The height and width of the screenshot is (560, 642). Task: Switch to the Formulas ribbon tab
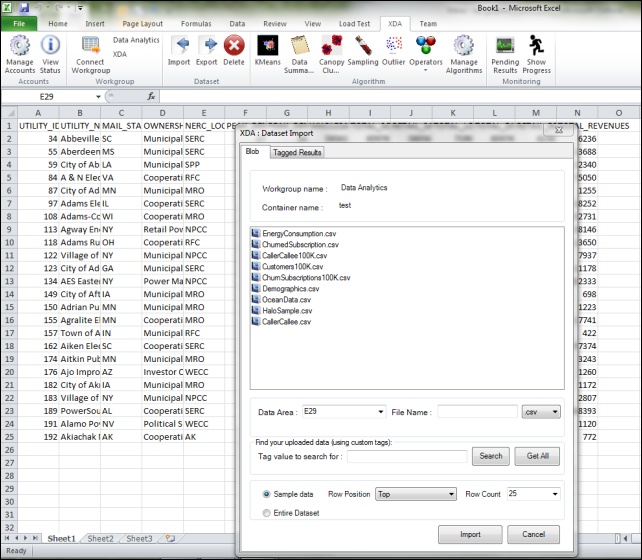(196, 23)
